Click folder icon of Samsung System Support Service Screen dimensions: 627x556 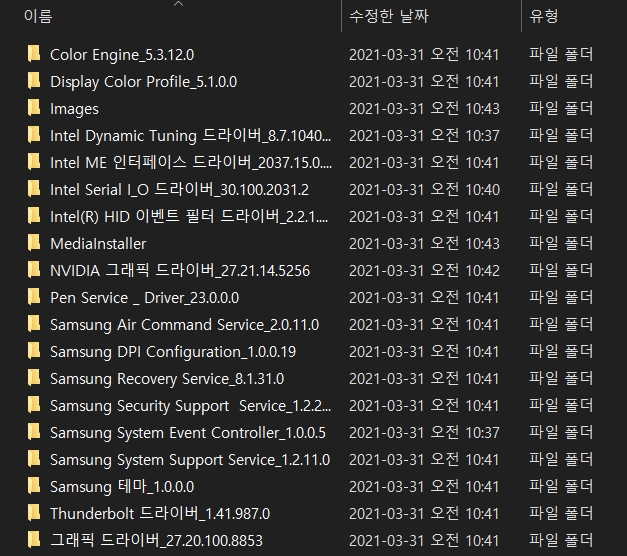(x=34, y=459)
